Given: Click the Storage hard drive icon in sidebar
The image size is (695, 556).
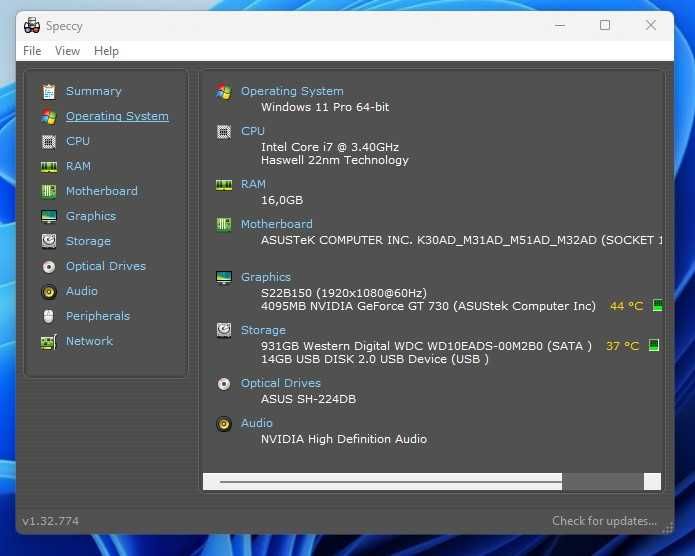Looking at the screenshot, I should [x=49, y=241].
